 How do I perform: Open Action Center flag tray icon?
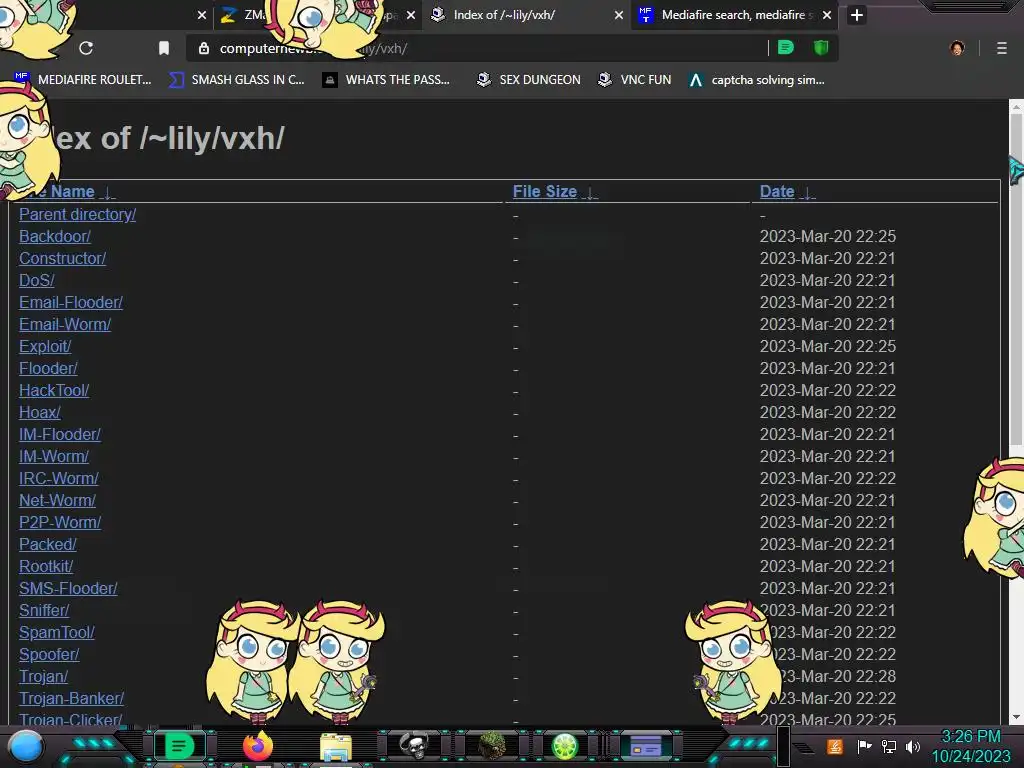pos(864,746)
